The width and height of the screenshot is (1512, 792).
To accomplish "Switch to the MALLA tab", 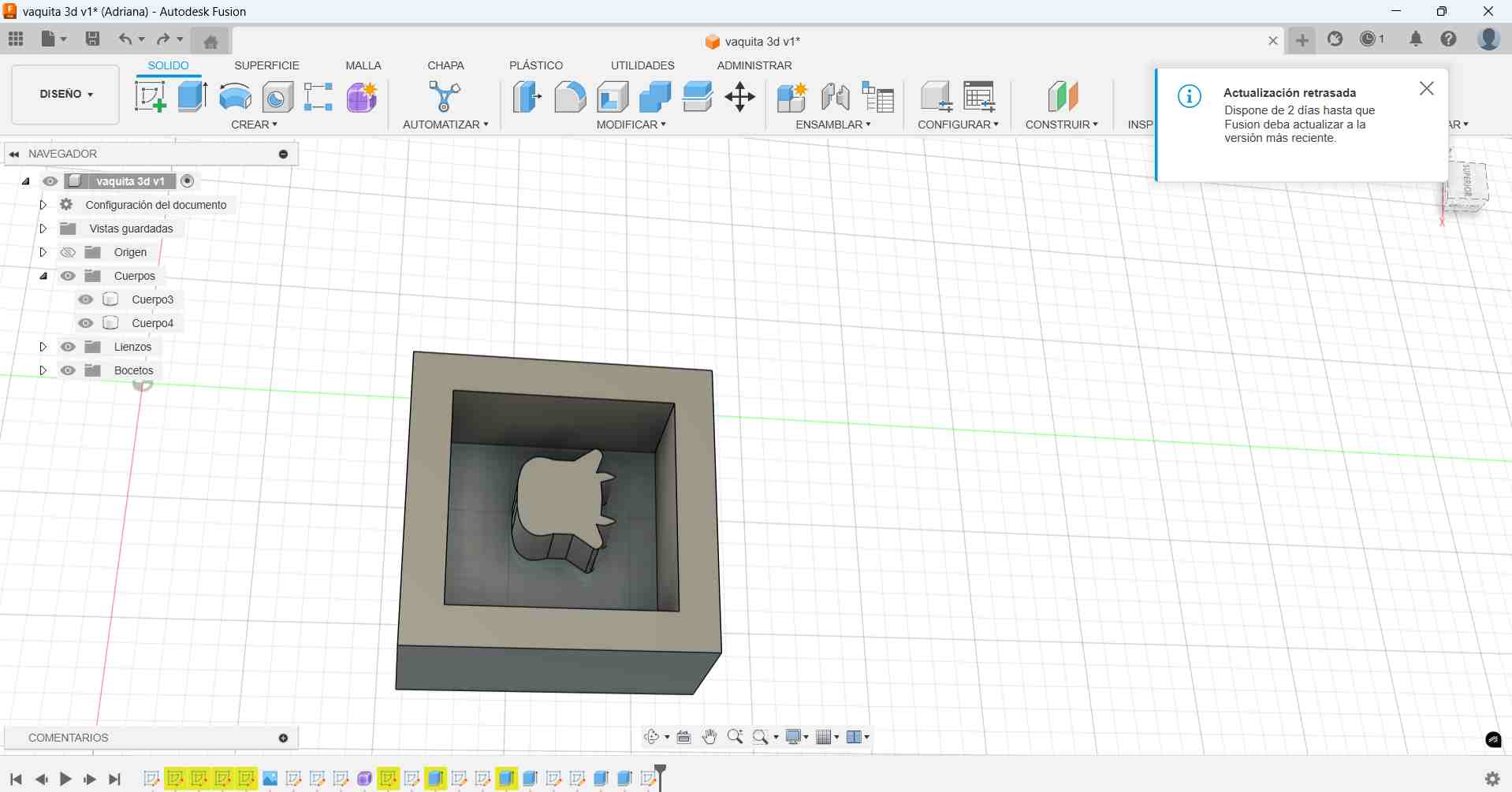I will (x=363, y=65).
